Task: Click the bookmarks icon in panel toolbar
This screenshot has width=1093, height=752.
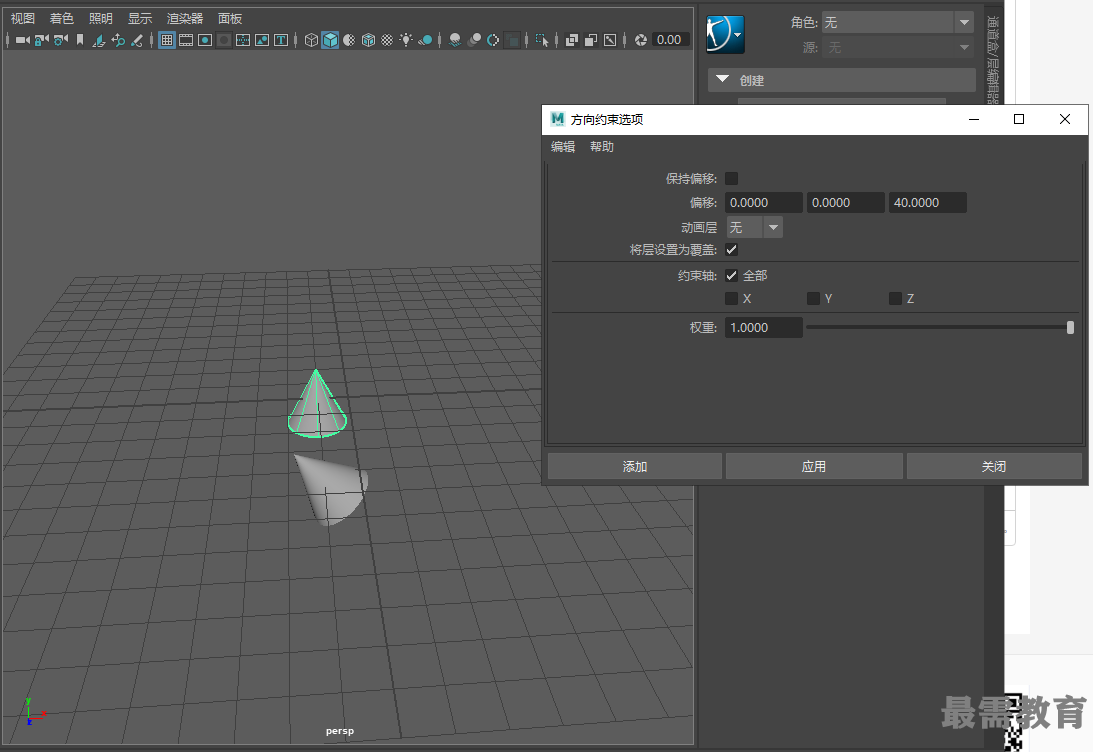Action: 80,40
